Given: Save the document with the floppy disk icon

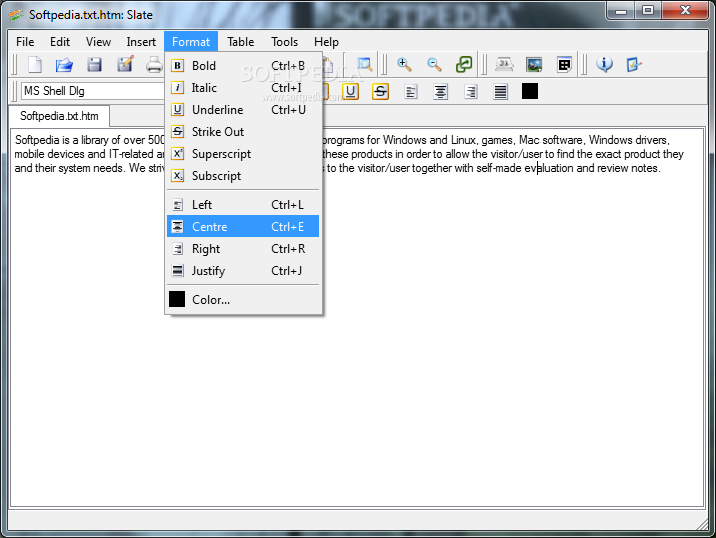Looking at the screenshot, I should tap(95, 65).
